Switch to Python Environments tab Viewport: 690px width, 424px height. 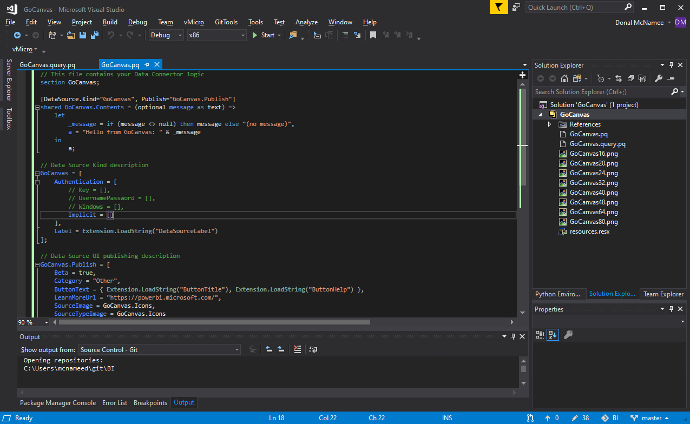(x=558, y=294)
